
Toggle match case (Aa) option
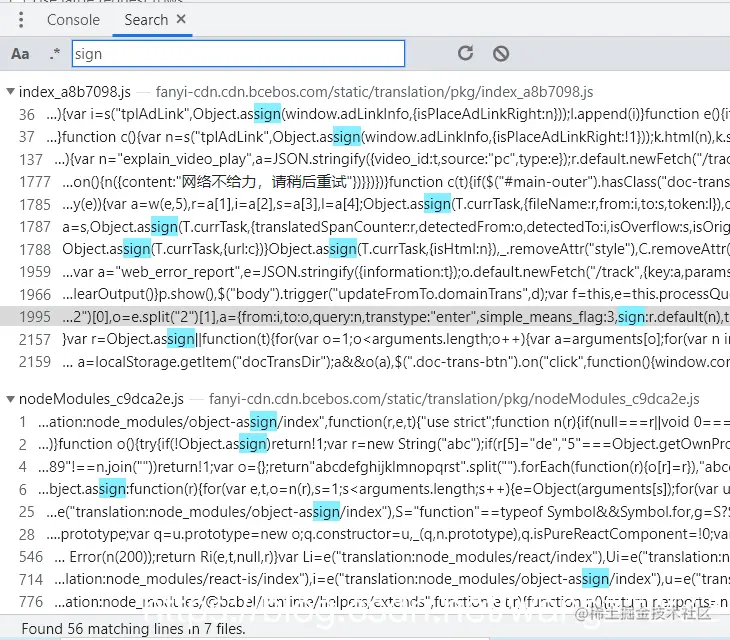(x=20, y=54)
